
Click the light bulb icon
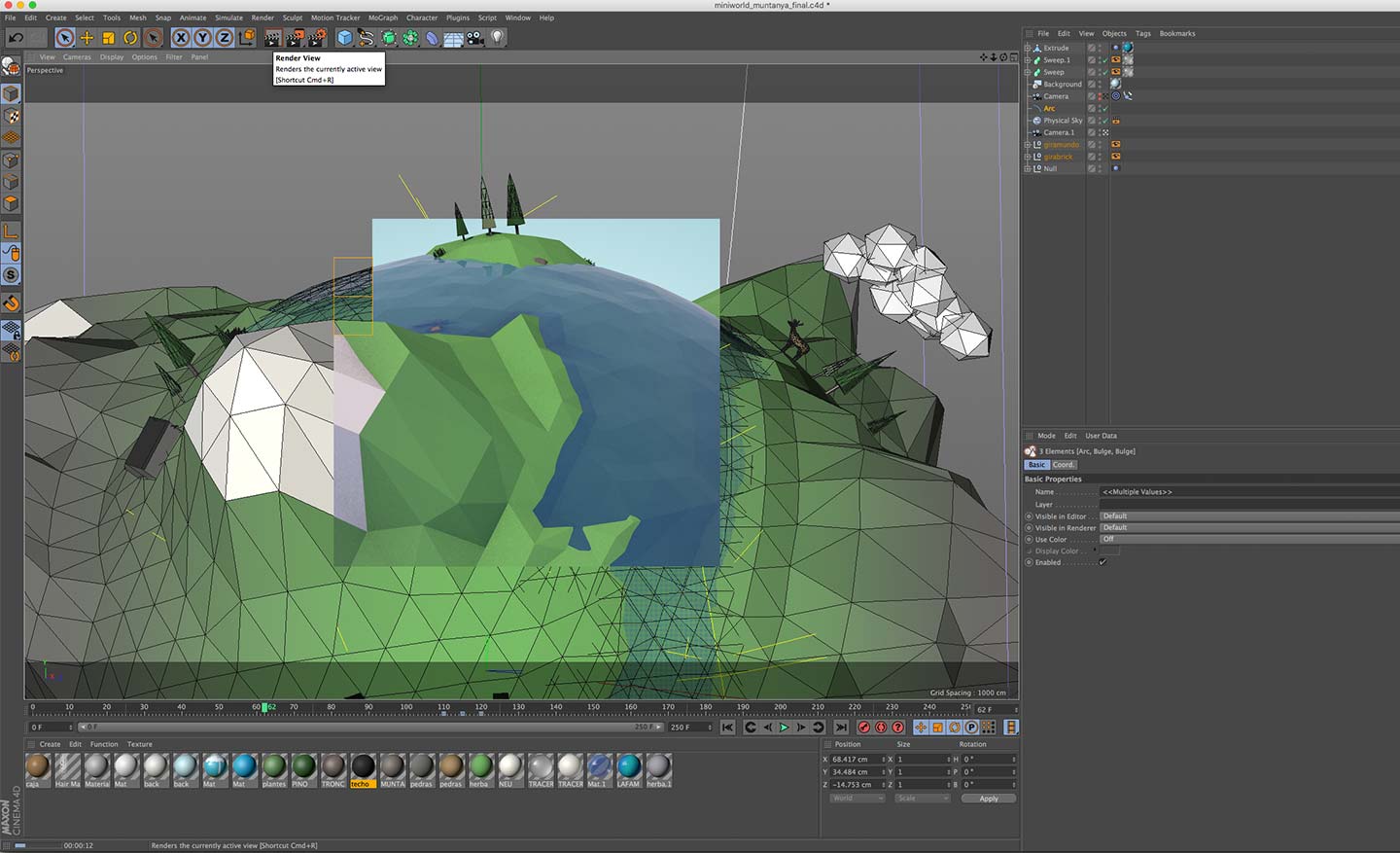pos(498,38)
